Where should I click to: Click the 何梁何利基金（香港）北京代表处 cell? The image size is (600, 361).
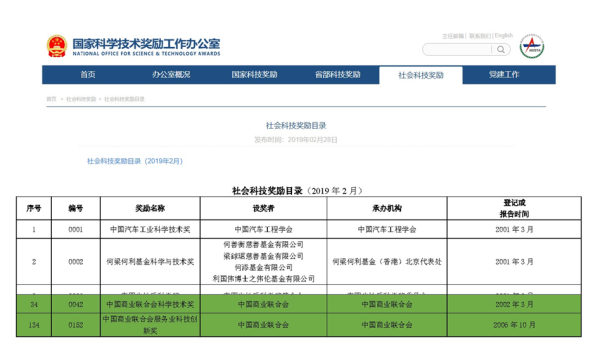coord(387,262)
